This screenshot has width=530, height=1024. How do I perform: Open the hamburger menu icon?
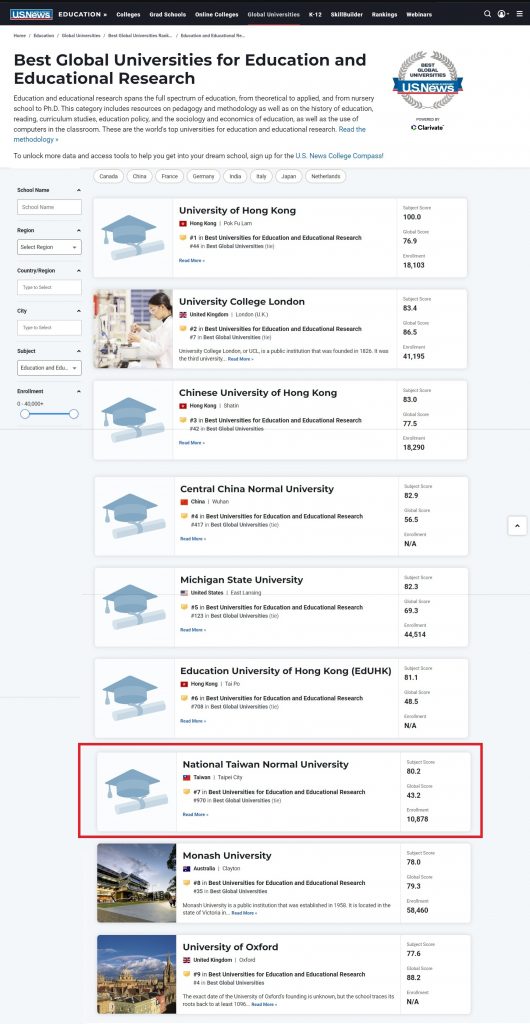click(520, 14)
